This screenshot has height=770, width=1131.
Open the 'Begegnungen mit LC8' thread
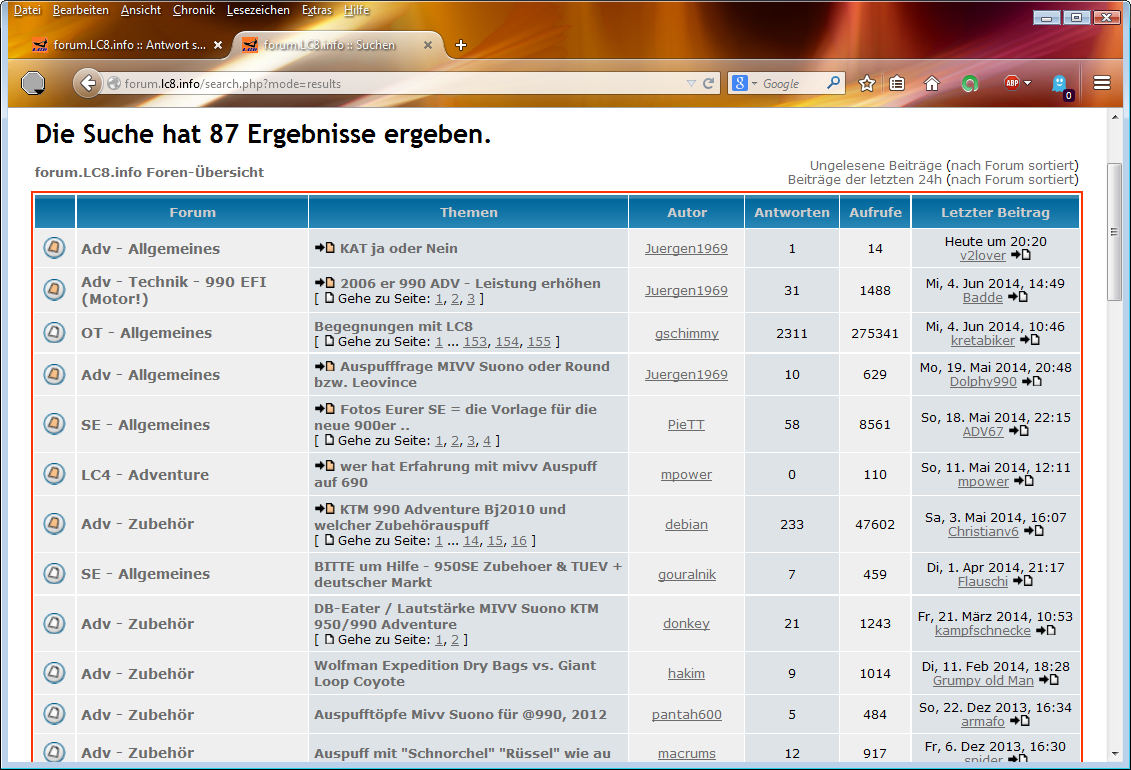393,326
